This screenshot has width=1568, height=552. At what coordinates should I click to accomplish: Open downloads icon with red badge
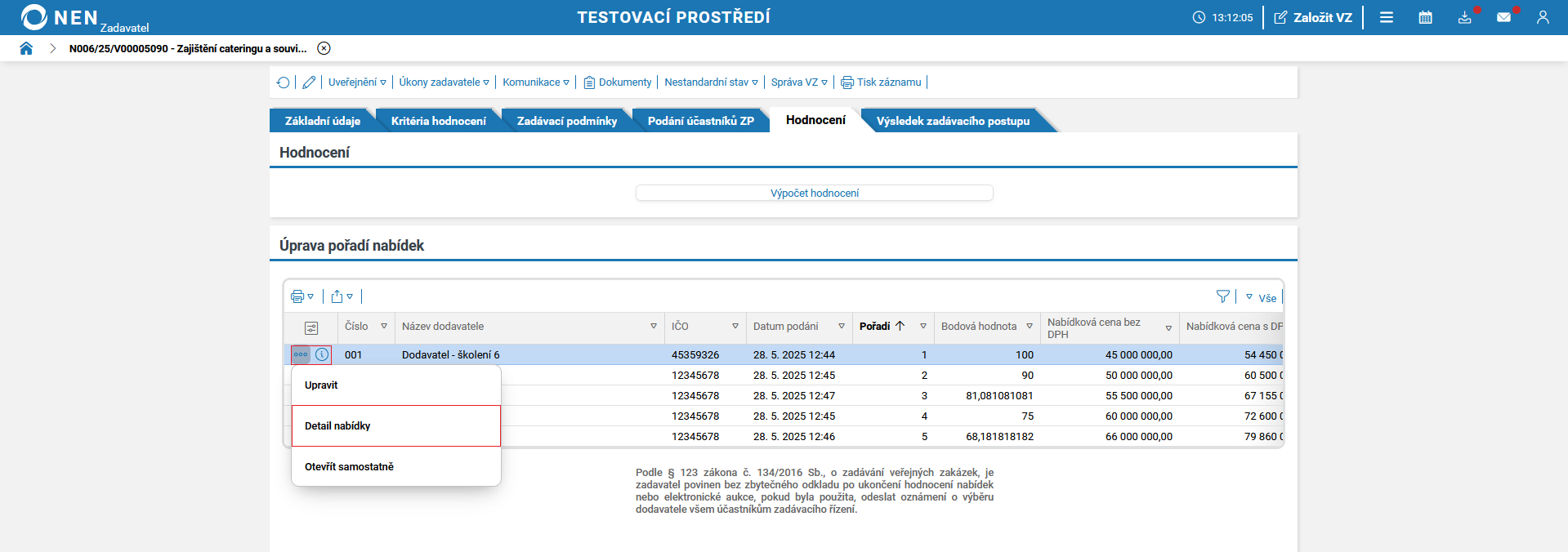point(1465,17)
